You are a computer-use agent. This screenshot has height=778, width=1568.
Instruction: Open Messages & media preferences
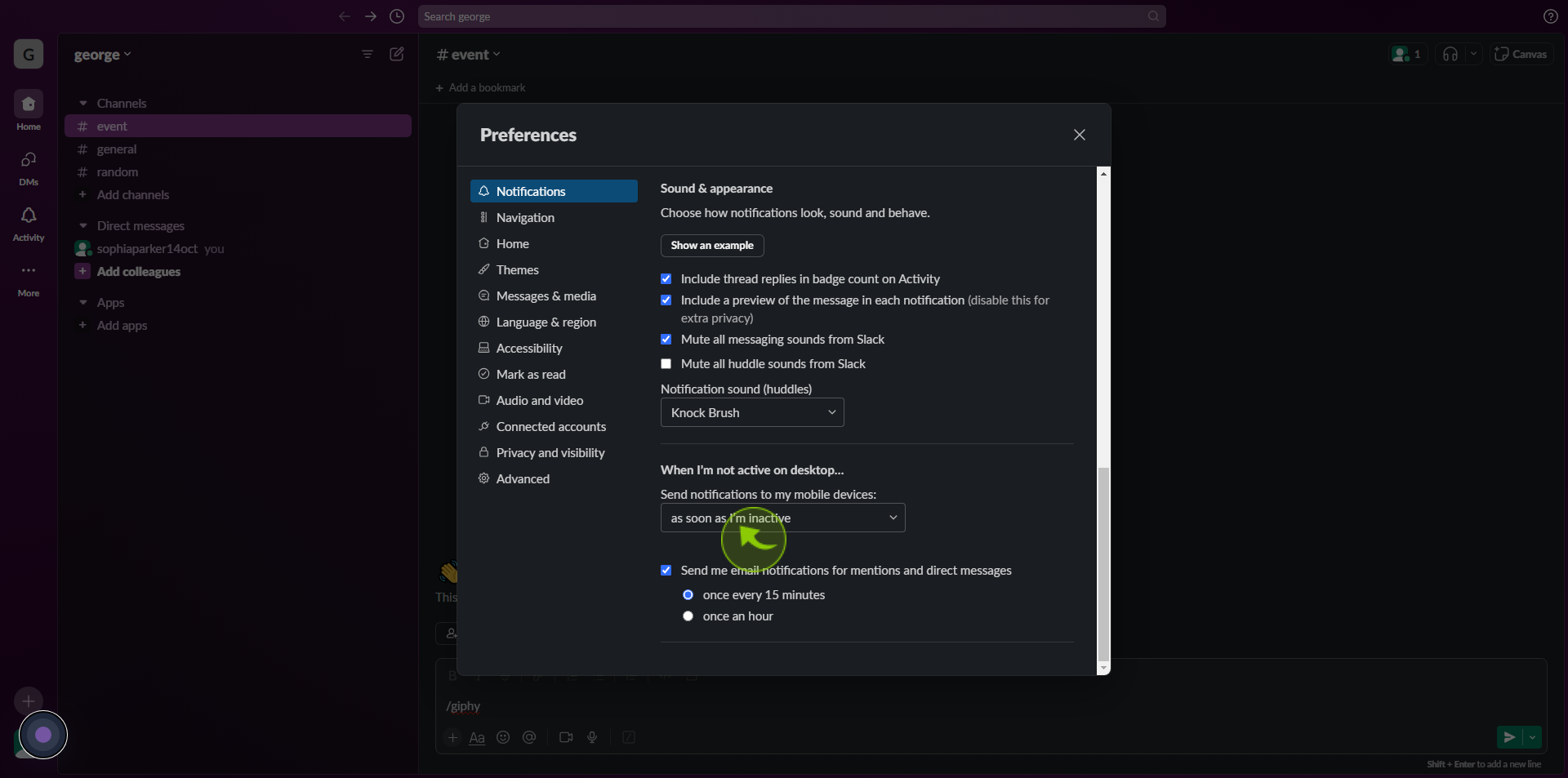click(x=554, y=296)
